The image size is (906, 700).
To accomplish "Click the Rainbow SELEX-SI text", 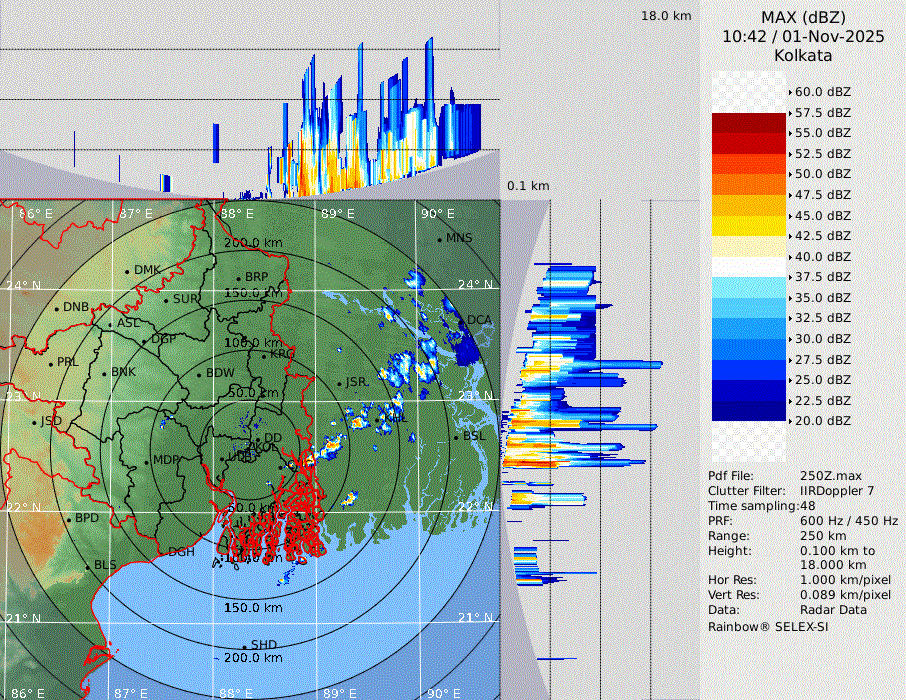I will click(768, 627).
